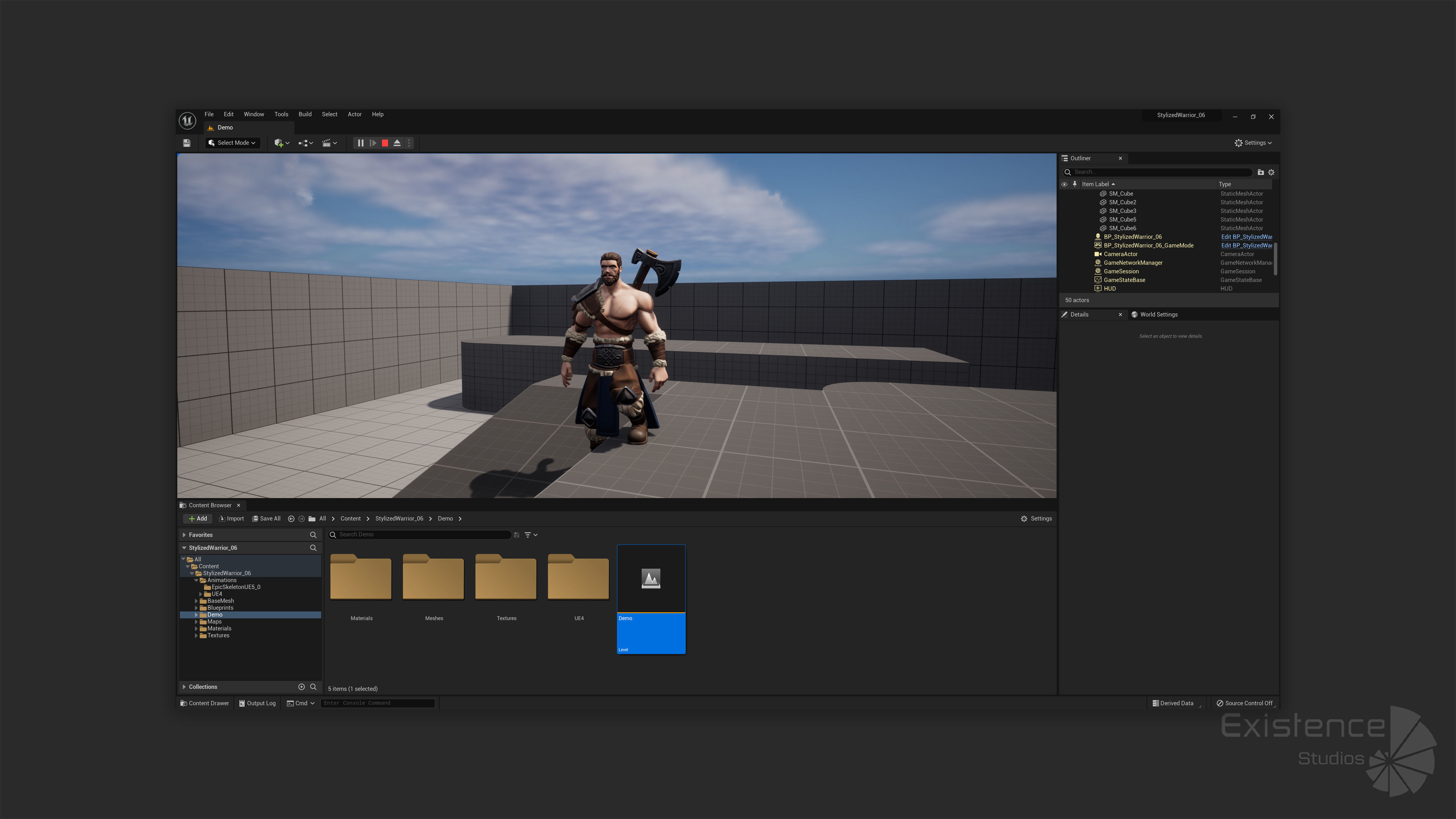Viewport: 1456px width, 819px height.
Task: Close the Outliner panel tab
Action: point(1120,158)
